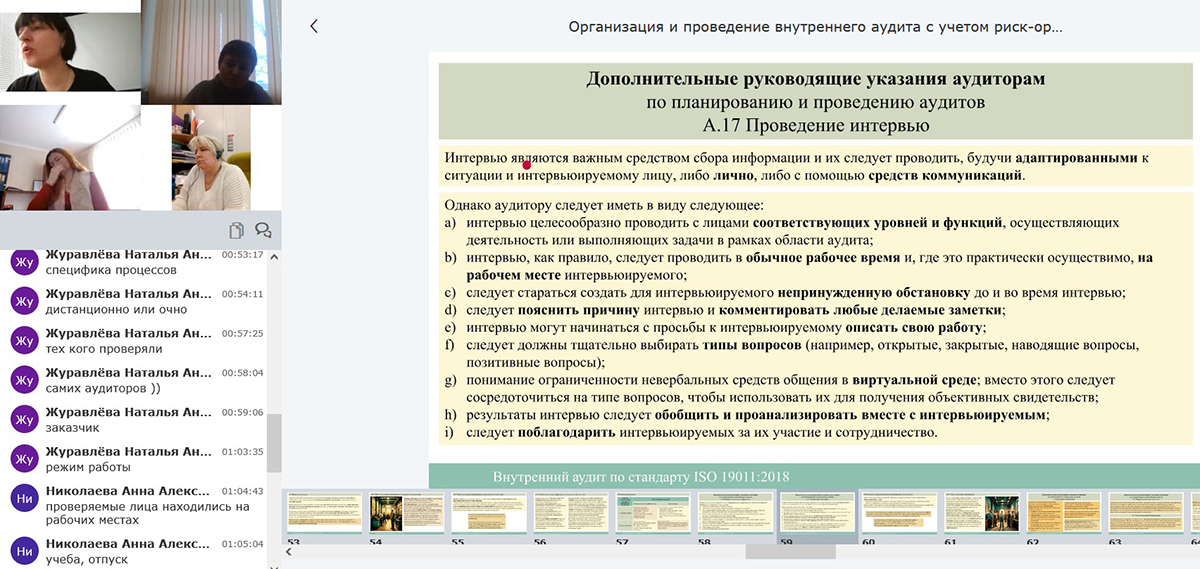Click Николаева avatar beside 'учеба, отпуск' message
This screenshot has width=1200, height=569.
(x=24, y=551)
